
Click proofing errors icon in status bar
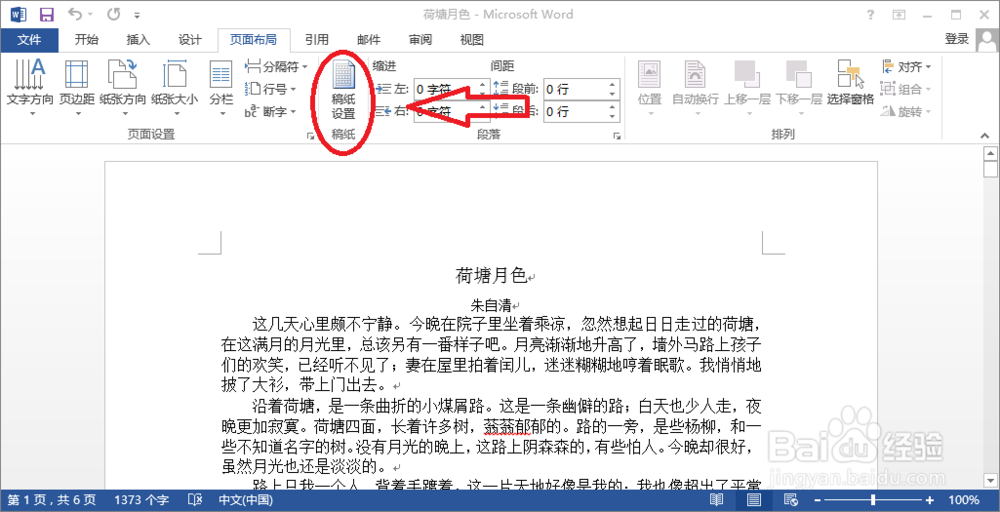pyautogui.click(x=196, y=500)
